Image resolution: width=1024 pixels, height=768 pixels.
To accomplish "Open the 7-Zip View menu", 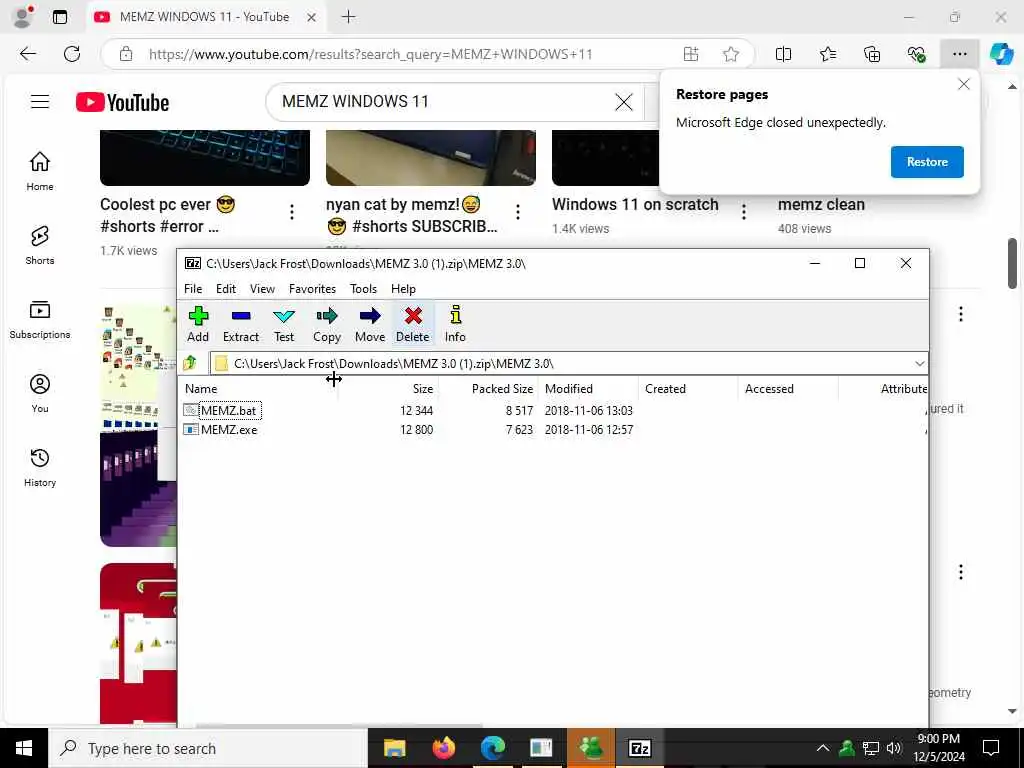I will pyautogui.click(x=262, y=289).
